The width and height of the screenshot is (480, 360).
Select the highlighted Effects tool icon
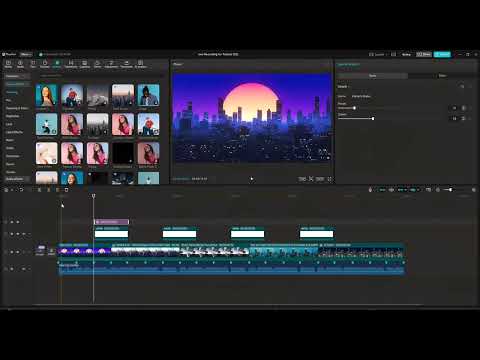click(57, 64)
